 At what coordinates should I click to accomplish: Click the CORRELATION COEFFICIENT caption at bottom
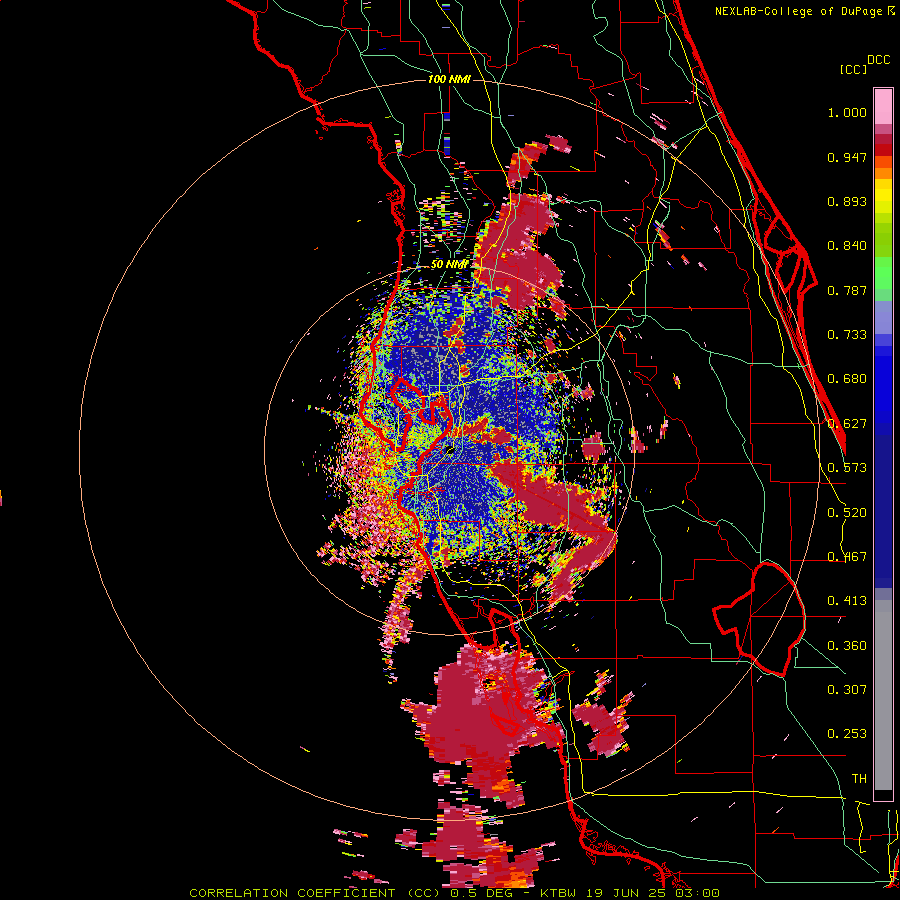point(454,893)
